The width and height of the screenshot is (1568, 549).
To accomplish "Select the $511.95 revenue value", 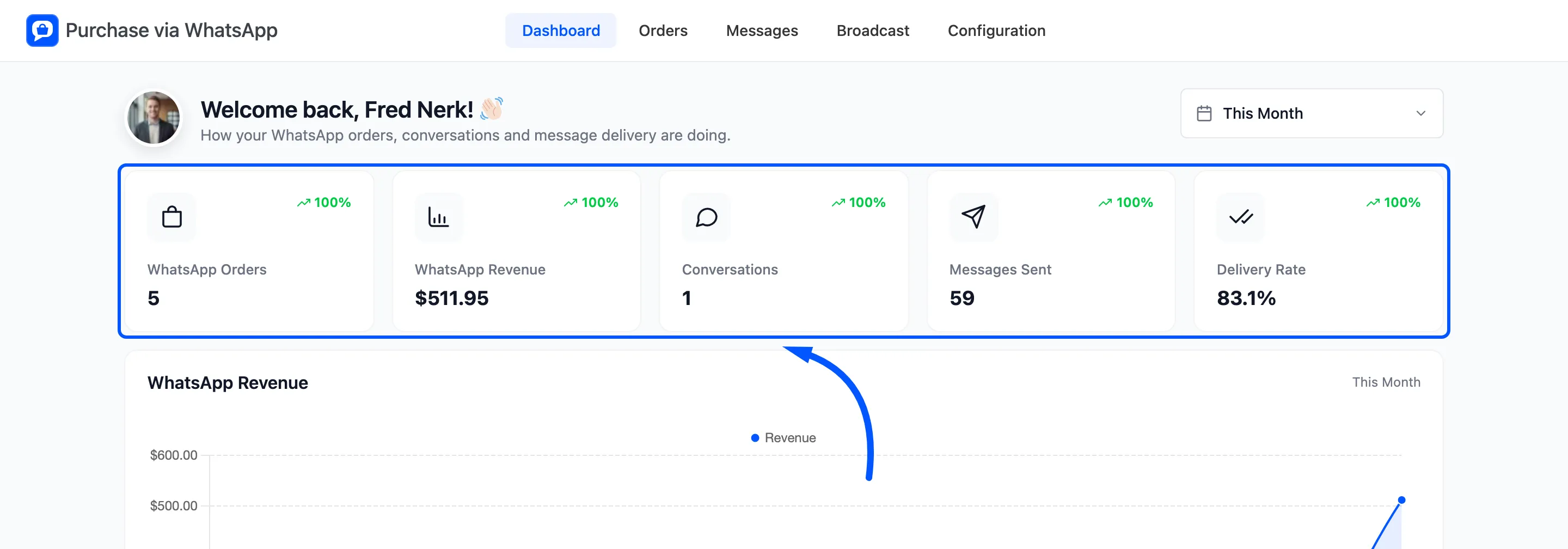I will click(x=452, y=298).
